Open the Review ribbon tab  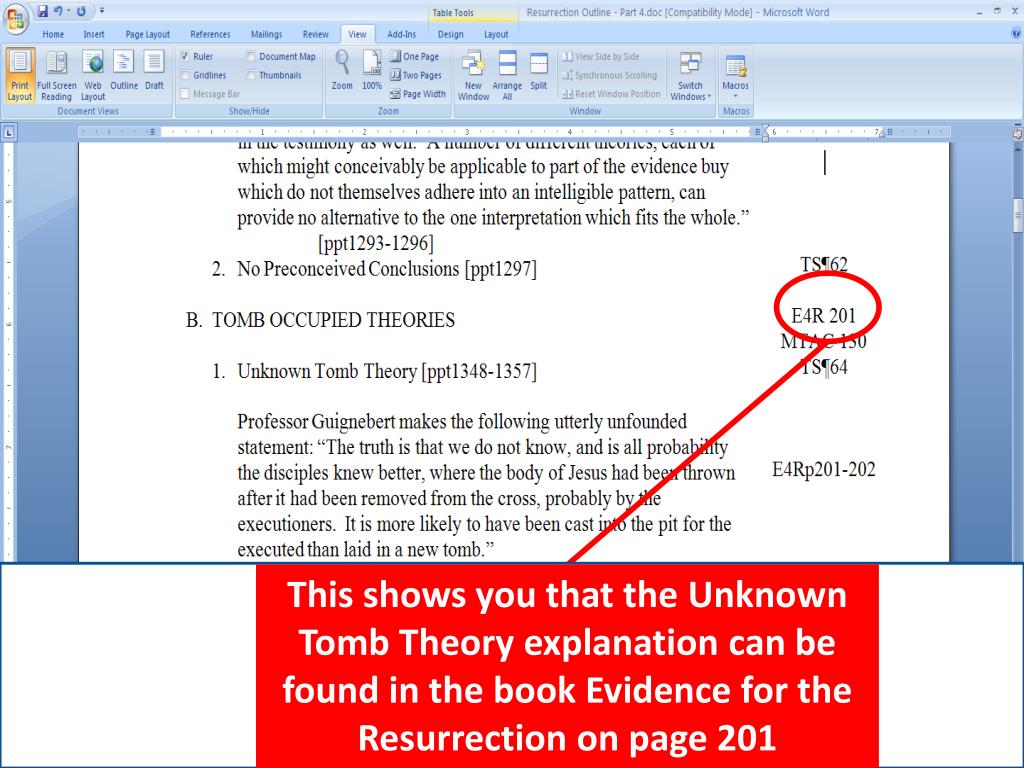(x=315, y=34)
